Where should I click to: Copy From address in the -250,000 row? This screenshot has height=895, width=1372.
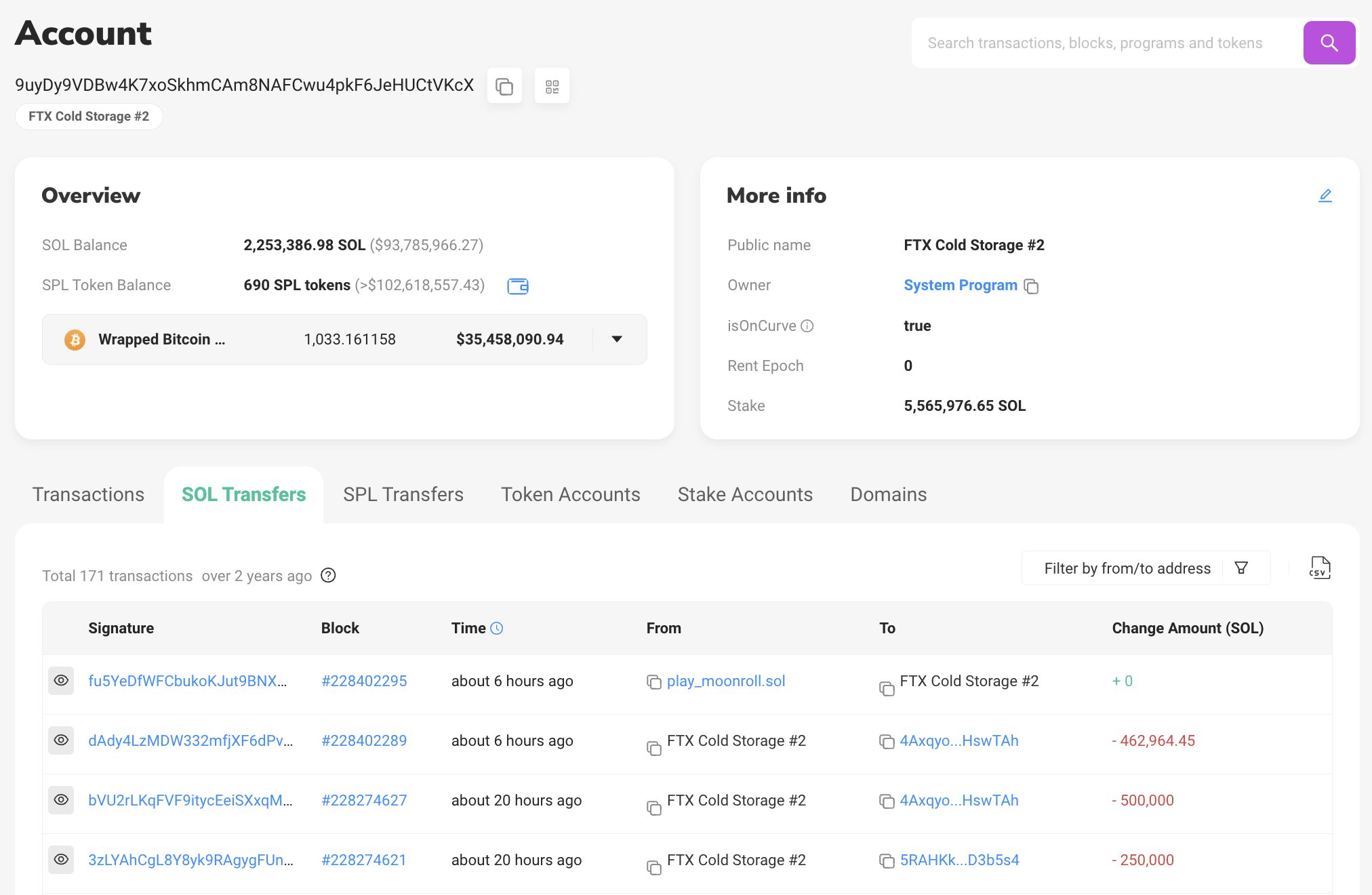coord(654,868)
